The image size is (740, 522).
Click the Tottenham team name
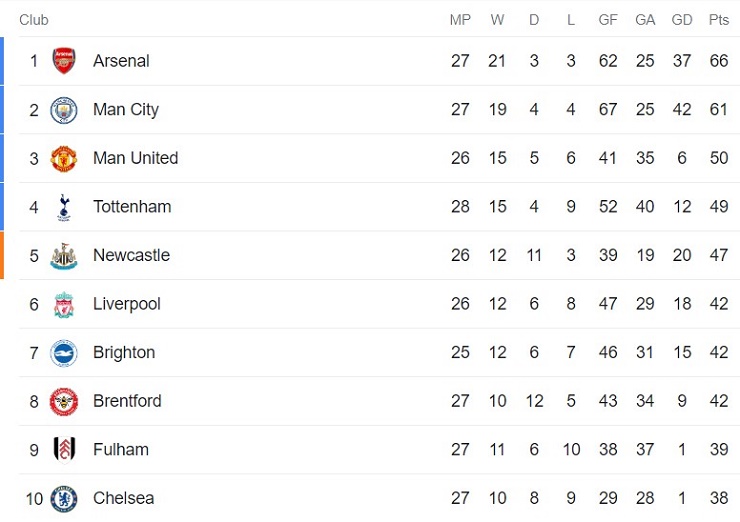(132, 207)
